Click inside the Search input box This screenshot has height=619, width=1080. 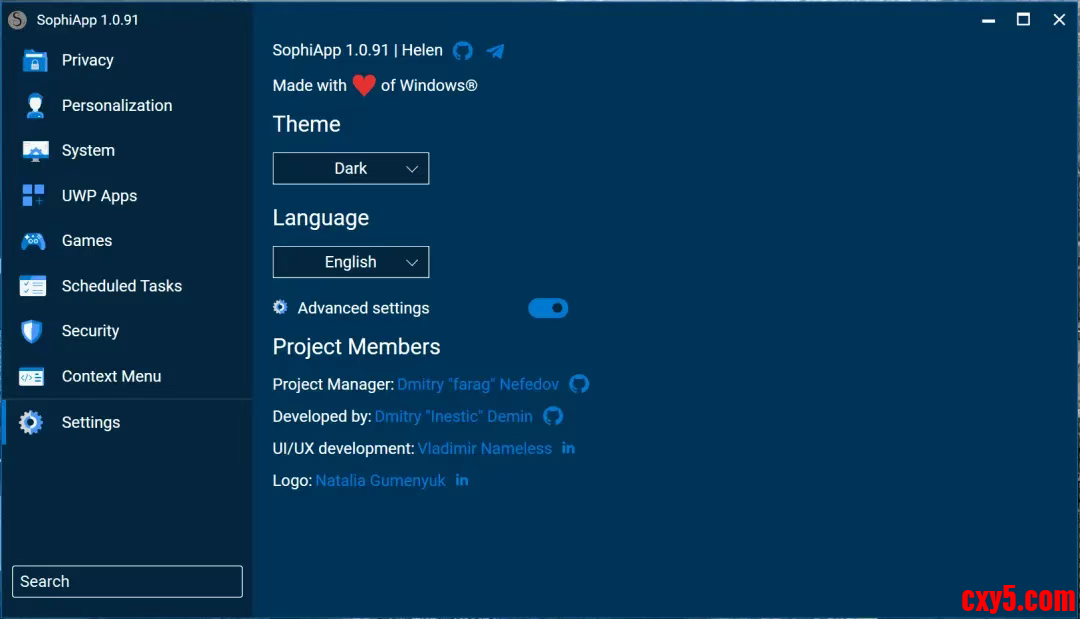coord(127,582)
